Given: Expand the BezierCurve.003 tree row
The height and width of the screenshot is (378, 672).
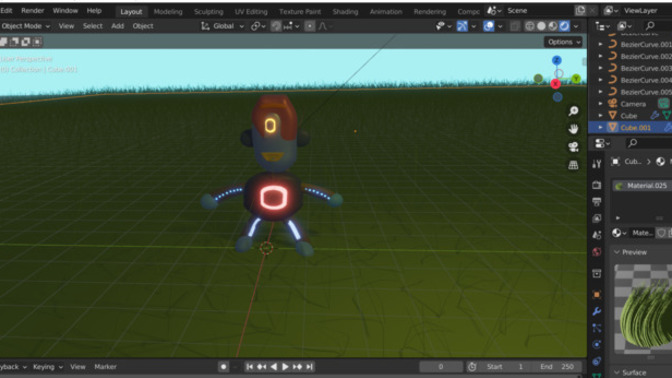Looking at the screenshot, I should tap(600, 68).
